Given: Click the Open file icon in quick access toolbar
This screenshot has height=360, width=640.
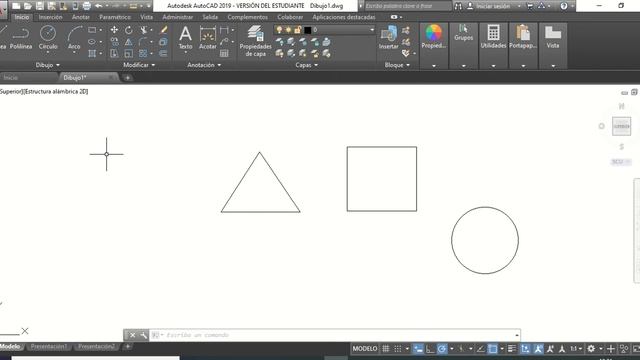Looking at the screenshot, I should coord(28,6).
